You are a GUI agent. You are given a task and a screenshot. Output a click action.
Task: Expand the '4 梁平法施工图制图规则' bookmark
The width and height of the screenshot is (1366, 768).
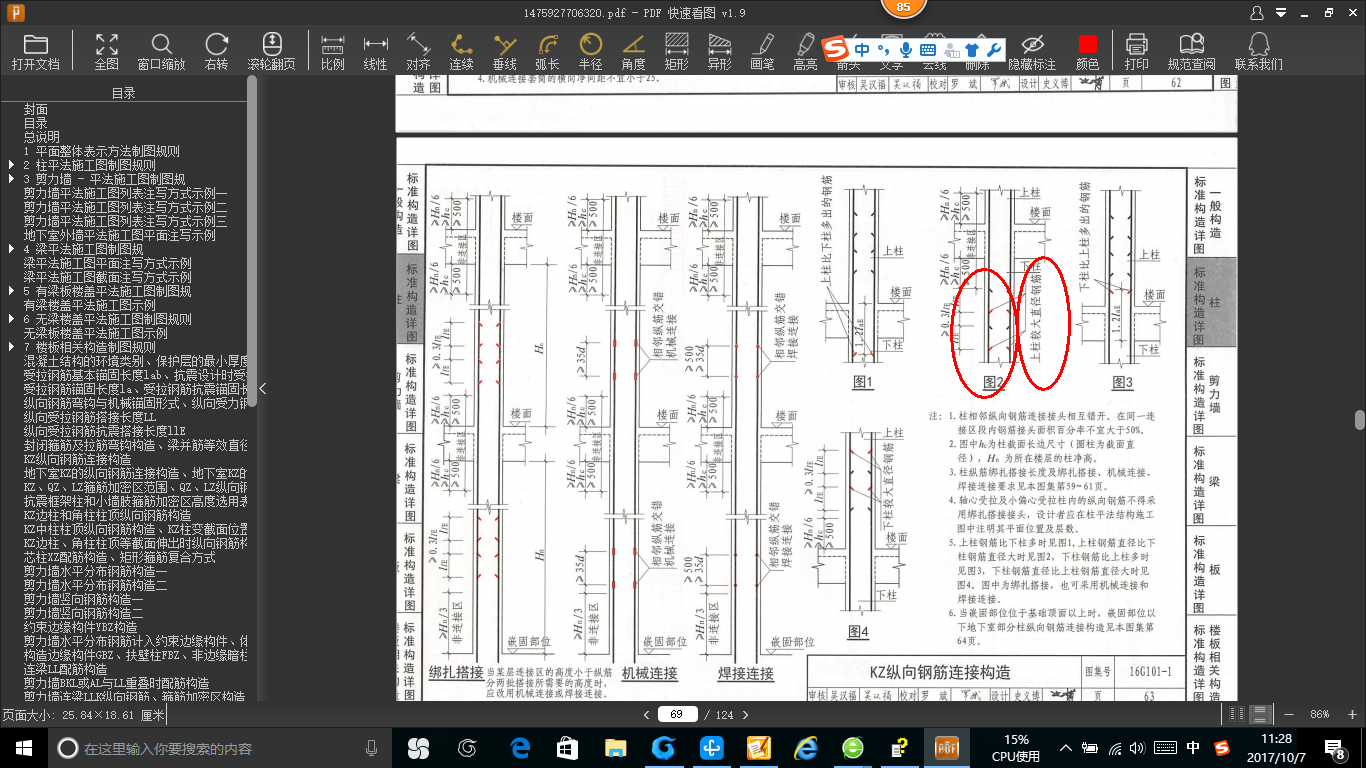point(11,249)
